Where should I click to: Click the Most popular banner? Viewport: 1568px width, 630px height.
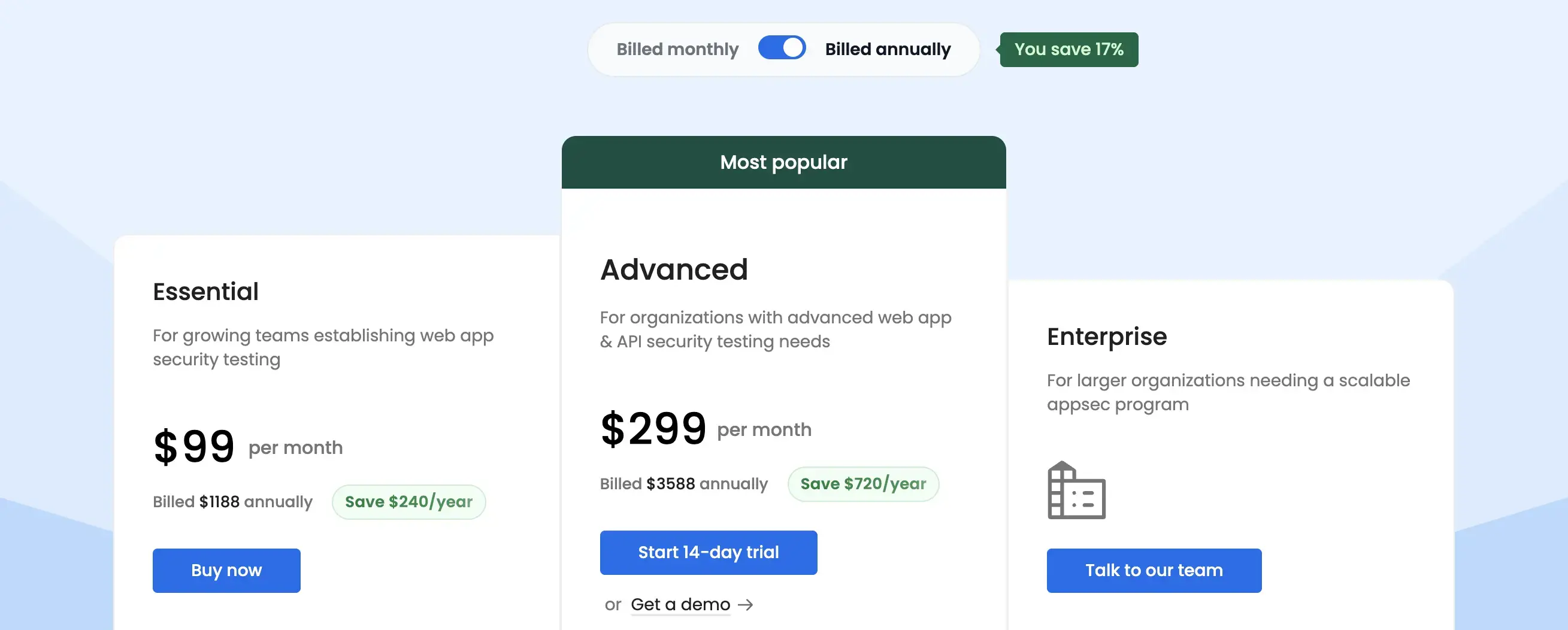coord(783,162)
